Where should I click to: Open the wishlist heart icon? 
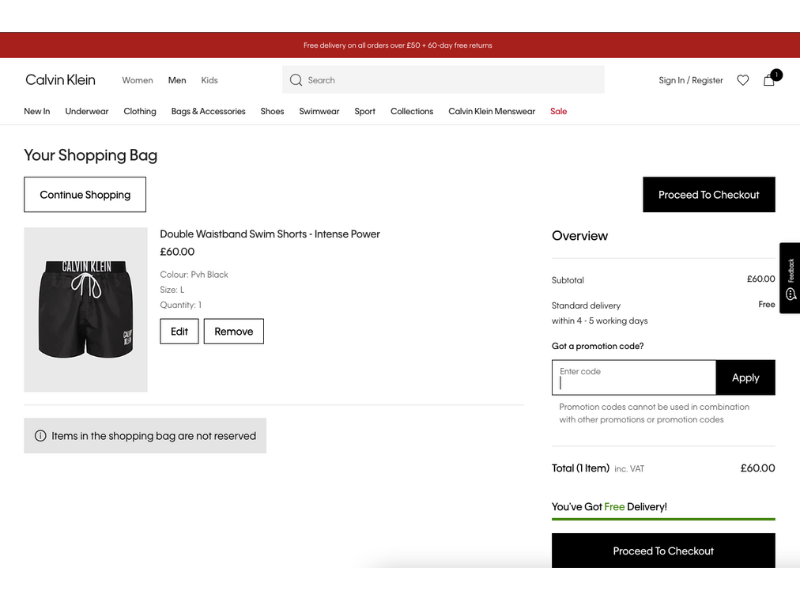[743, 80]
